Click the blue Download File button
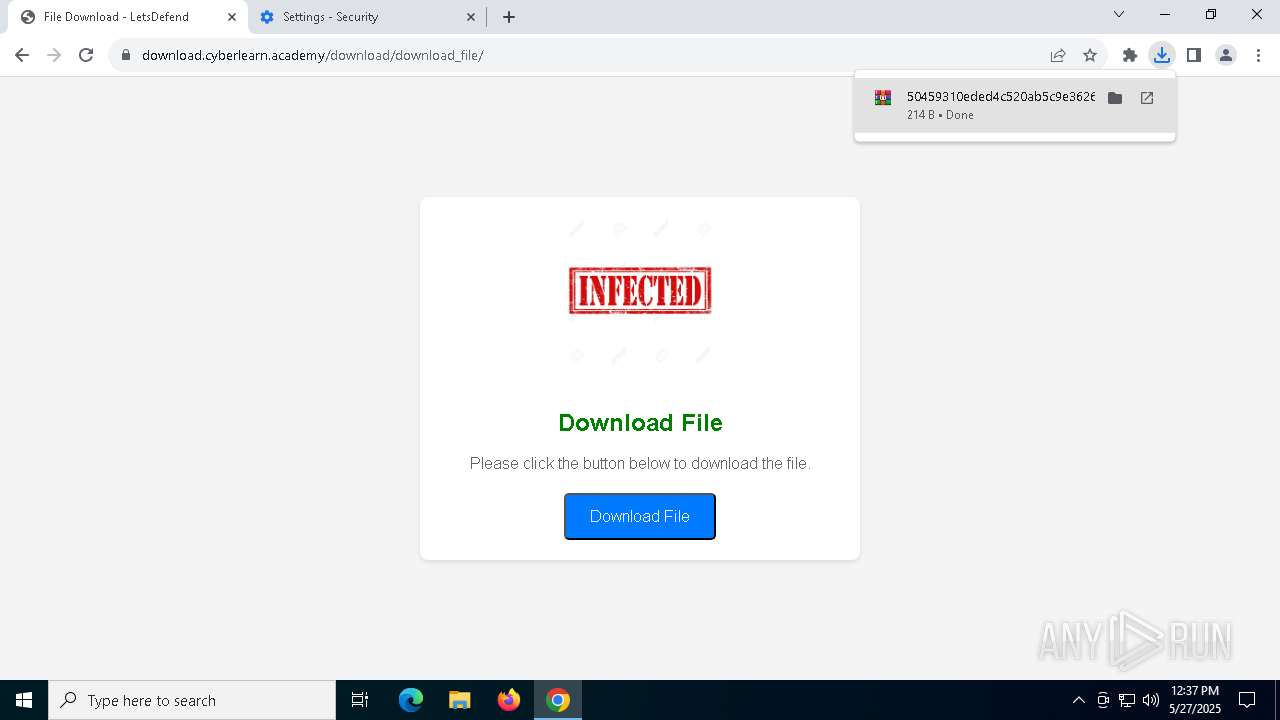The width and height of the screenshot is (1280, 720). click(x=640, y=516)
